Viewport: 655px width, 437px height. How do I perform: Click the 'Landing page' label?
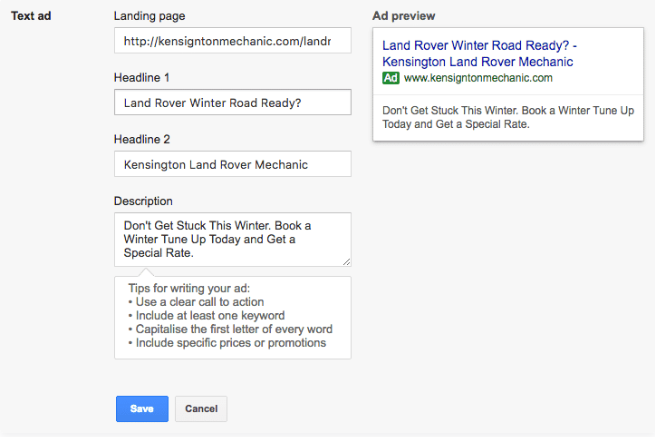150,16
